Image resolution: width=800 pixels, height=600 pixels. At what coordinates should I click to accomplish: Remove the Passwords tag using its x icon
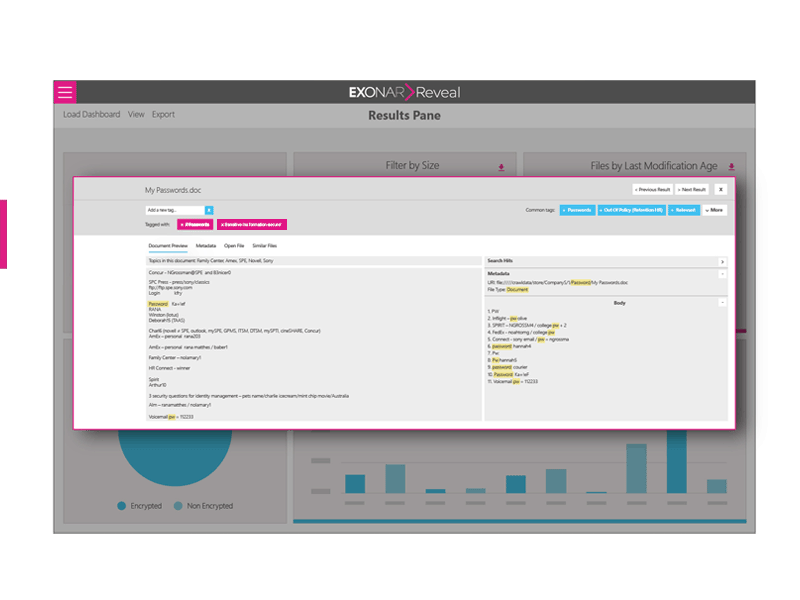pyautogui.click(x=180, y=224)
